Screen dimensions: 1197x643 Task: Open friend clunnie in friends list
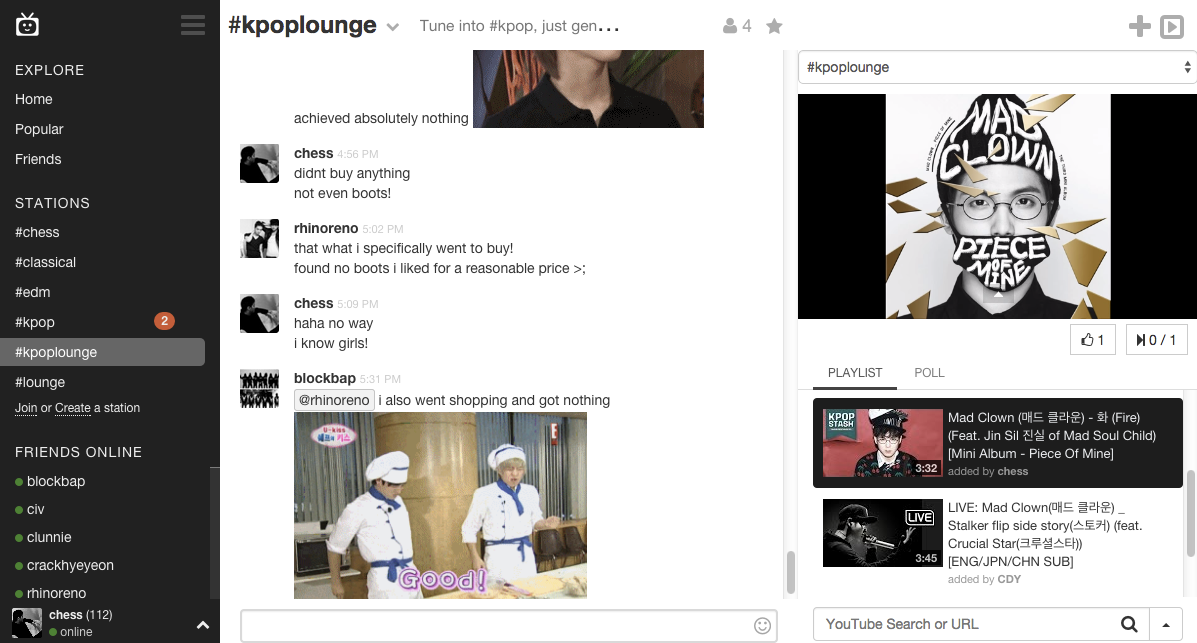pyautogui.click(x=49, y=537)
